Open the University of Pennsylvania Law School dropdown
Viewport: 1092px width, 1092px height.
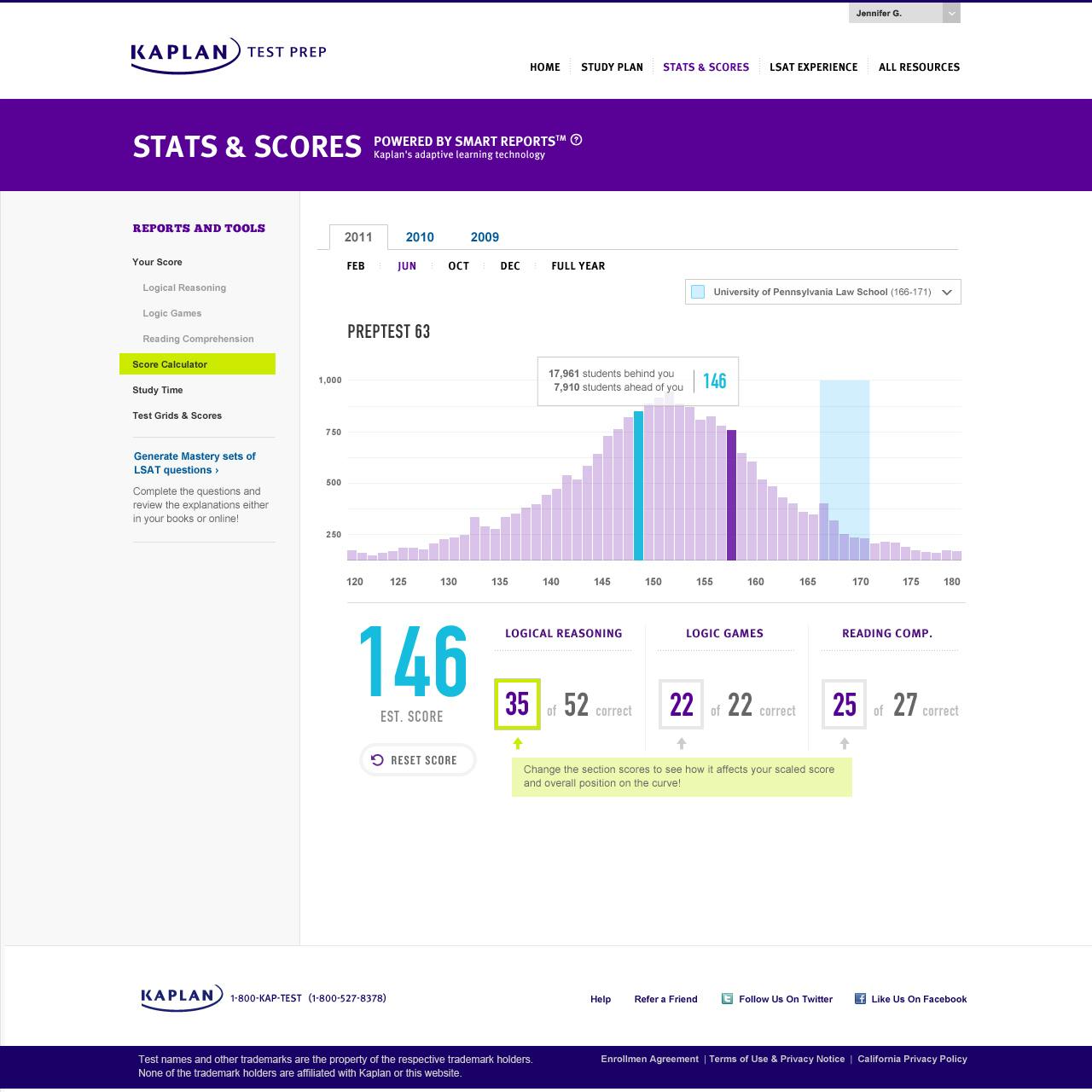(x=823, y=292)
